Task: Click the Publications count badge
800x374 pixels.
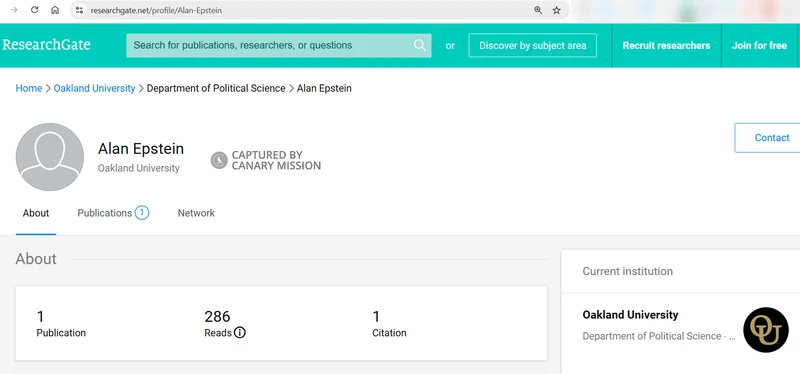Action: (142, 213)
